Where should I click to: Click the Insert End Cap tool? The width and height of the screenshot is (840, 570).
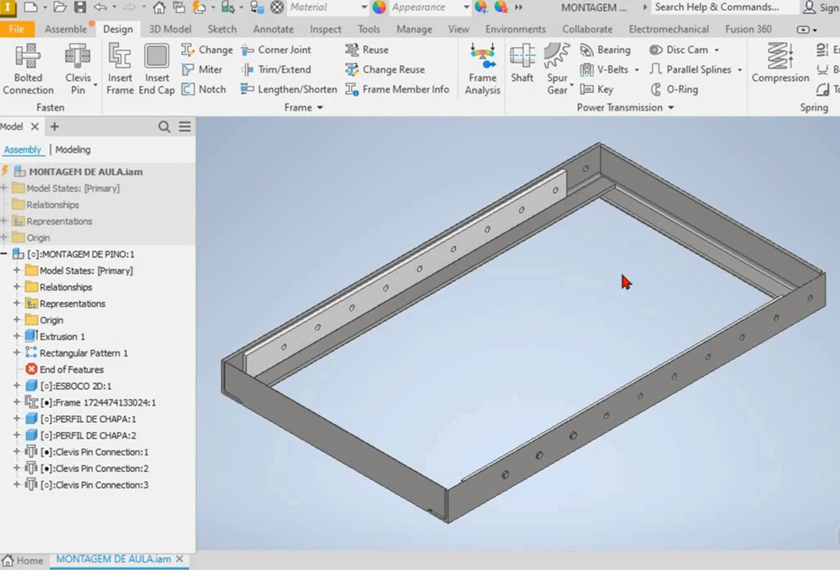[x=156, y=68]
